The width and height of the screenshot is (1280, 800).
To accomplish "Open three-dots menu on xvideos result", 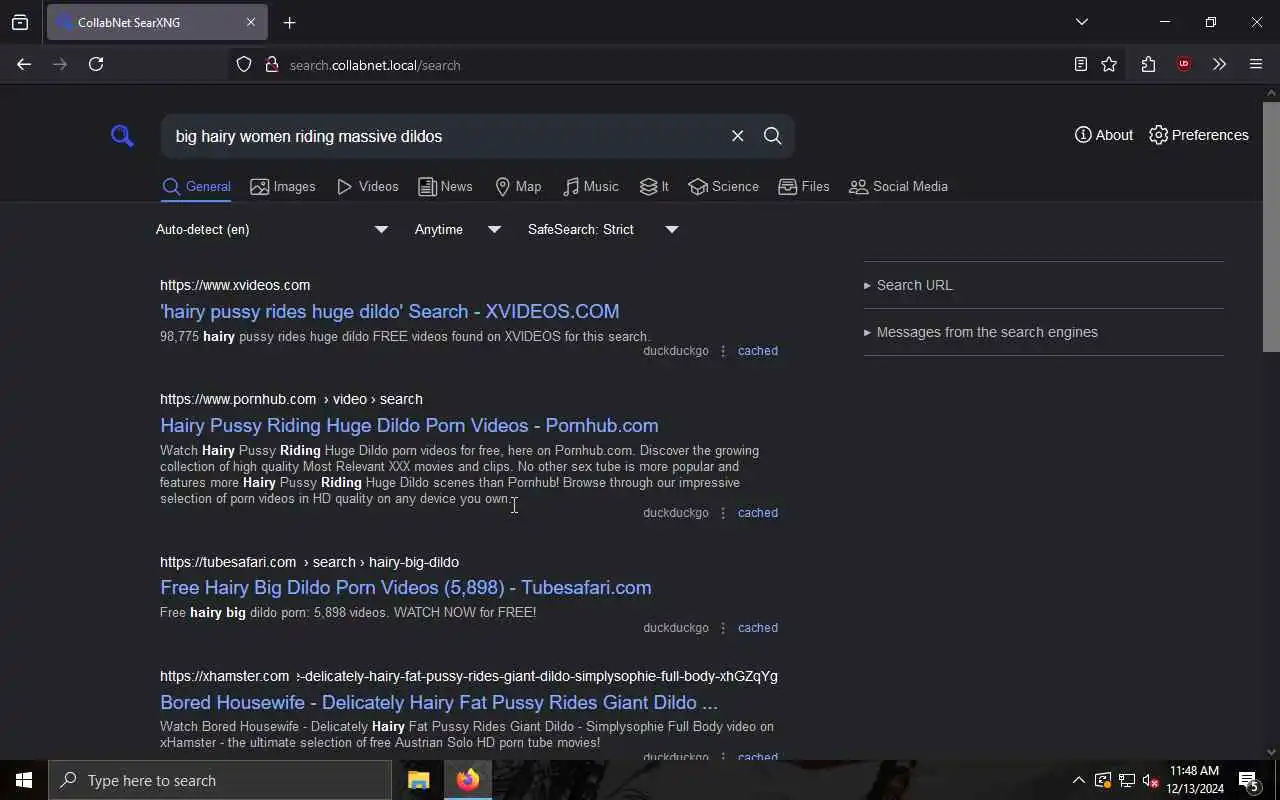I will tap(723, 351).
